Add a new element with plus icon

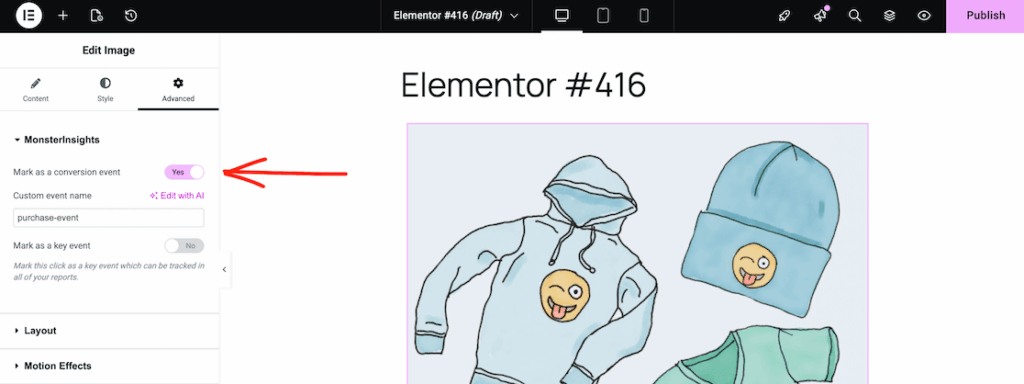click(63, 16)
